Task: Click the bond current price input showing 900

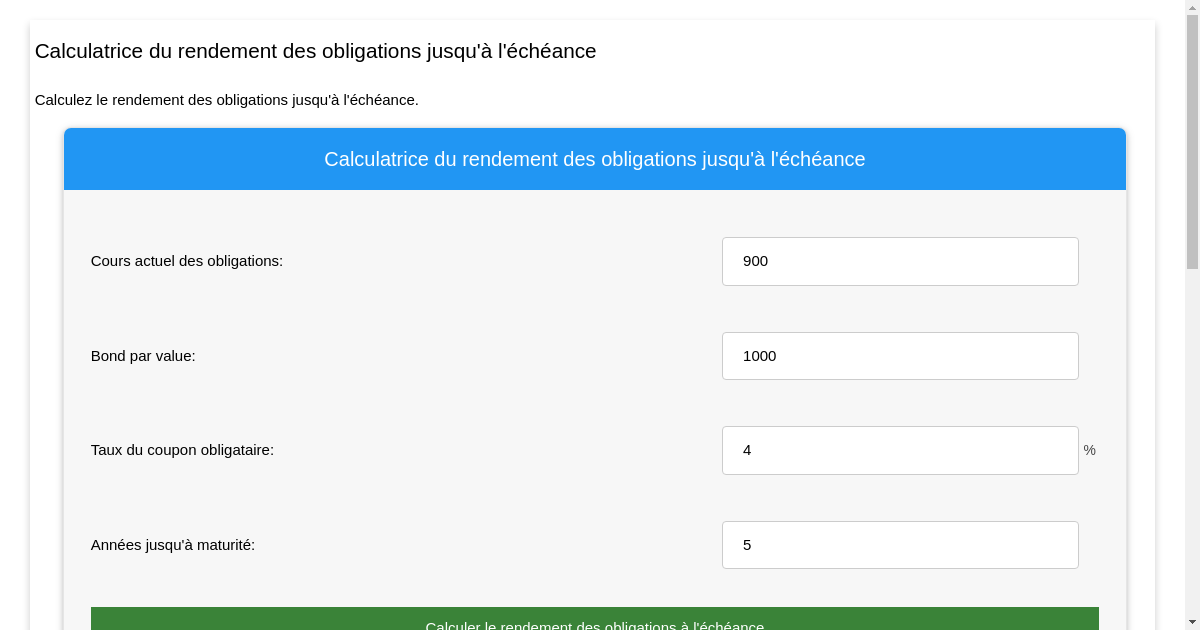Action: point(900,261)
